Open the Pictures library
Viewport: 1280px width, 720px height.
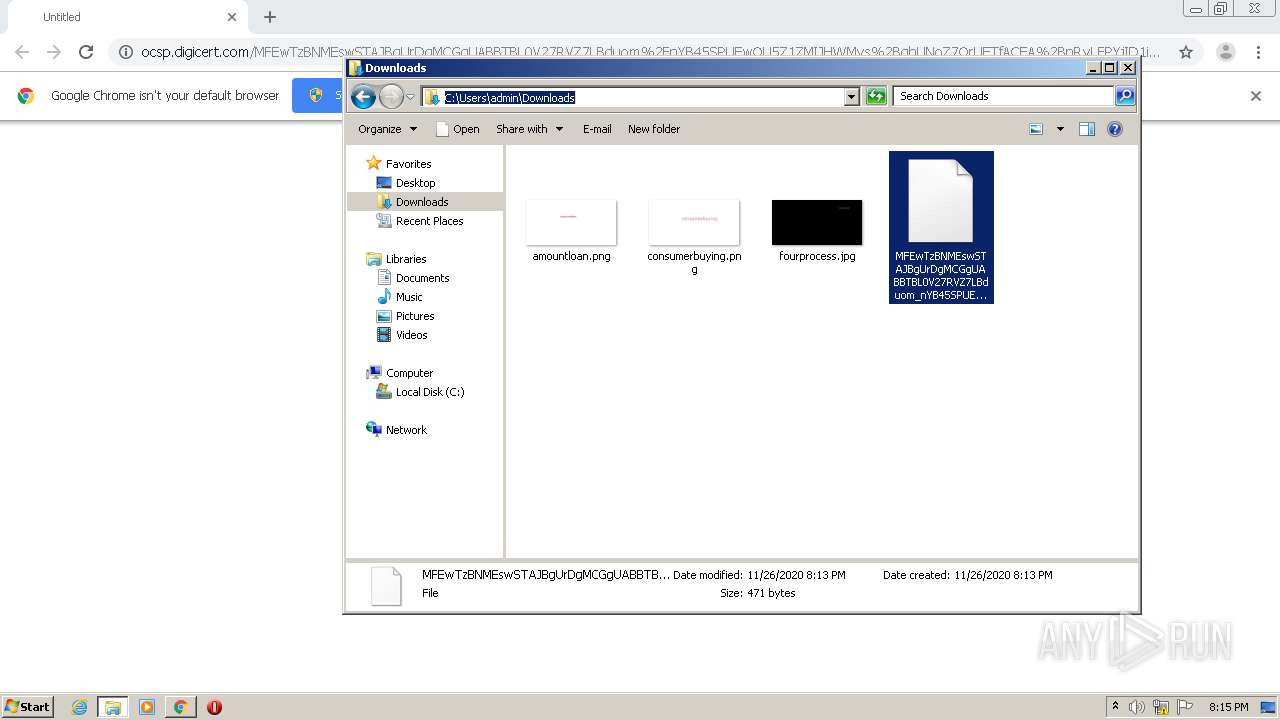click(x=405, y=316)
